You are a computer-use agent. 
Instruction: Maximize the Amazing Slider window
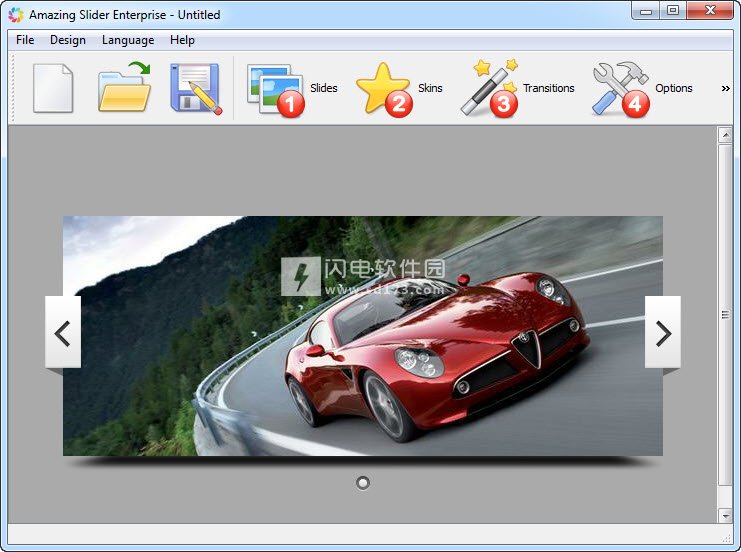pyautogui.click(x=673, y=11)
